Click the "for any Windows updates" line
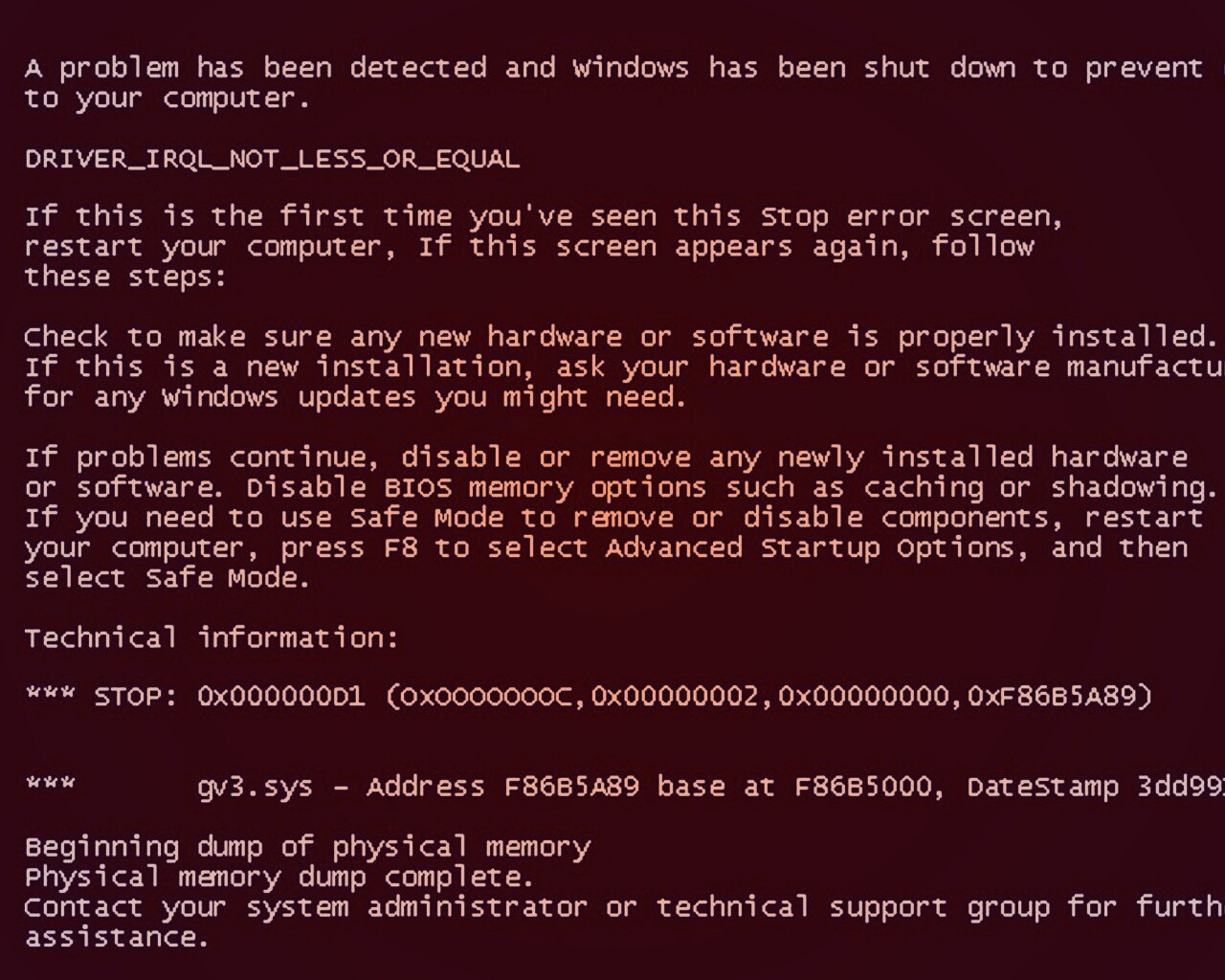Screen dimensions: 1225x980 355,397
